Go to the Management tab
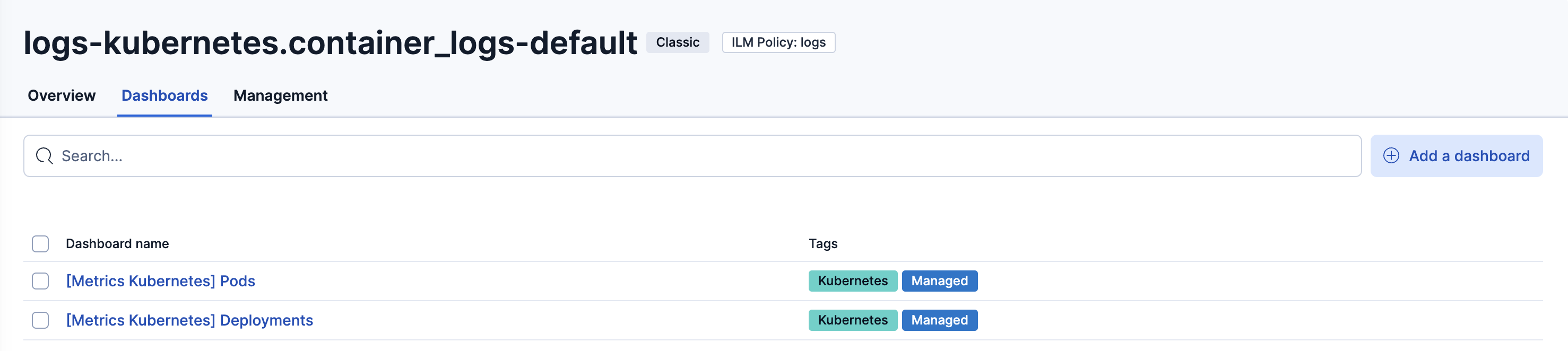Image resolution: width=1568 pixels, height=351 pixels. click(x=280, y=95)
